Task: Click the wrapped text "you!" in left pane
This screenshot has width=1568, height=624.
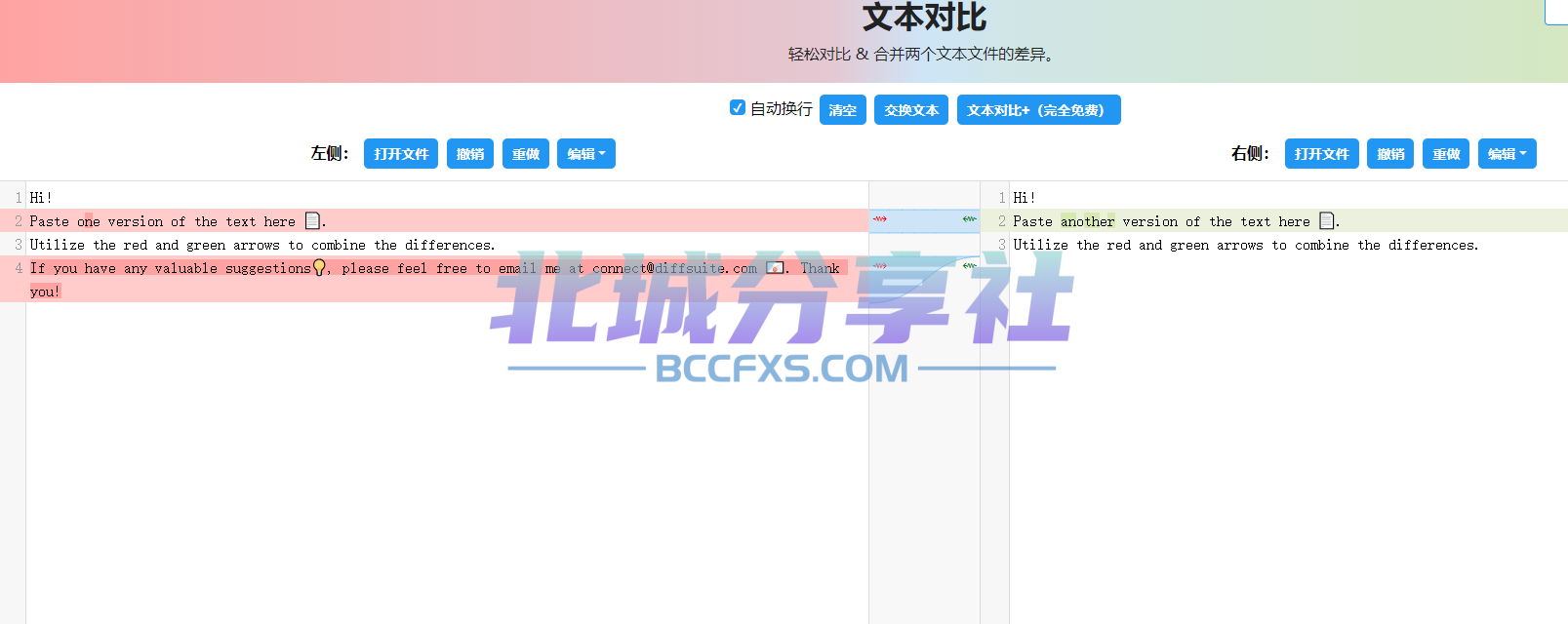Action: coord(45,292)
